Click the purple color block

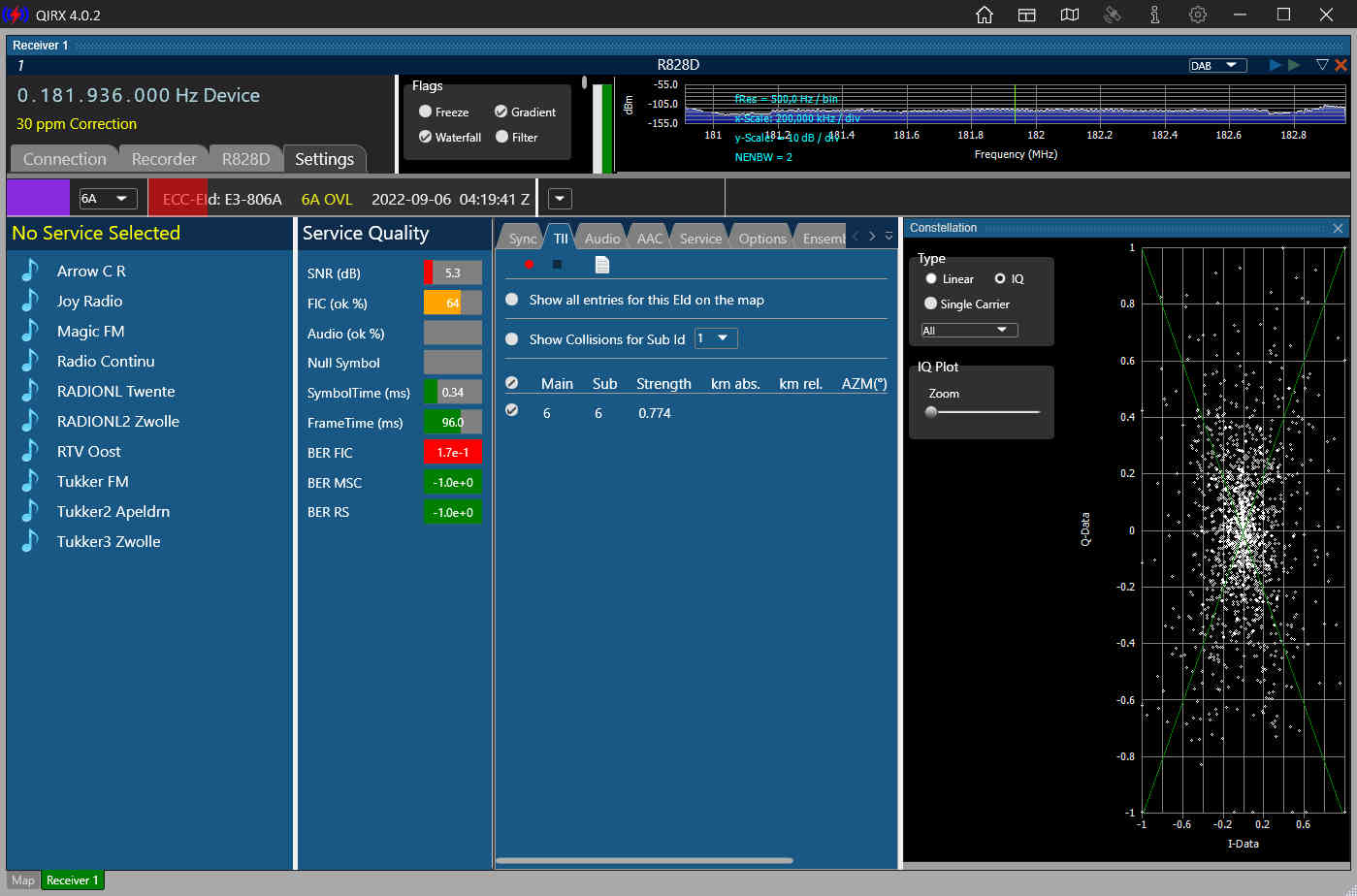38,197
